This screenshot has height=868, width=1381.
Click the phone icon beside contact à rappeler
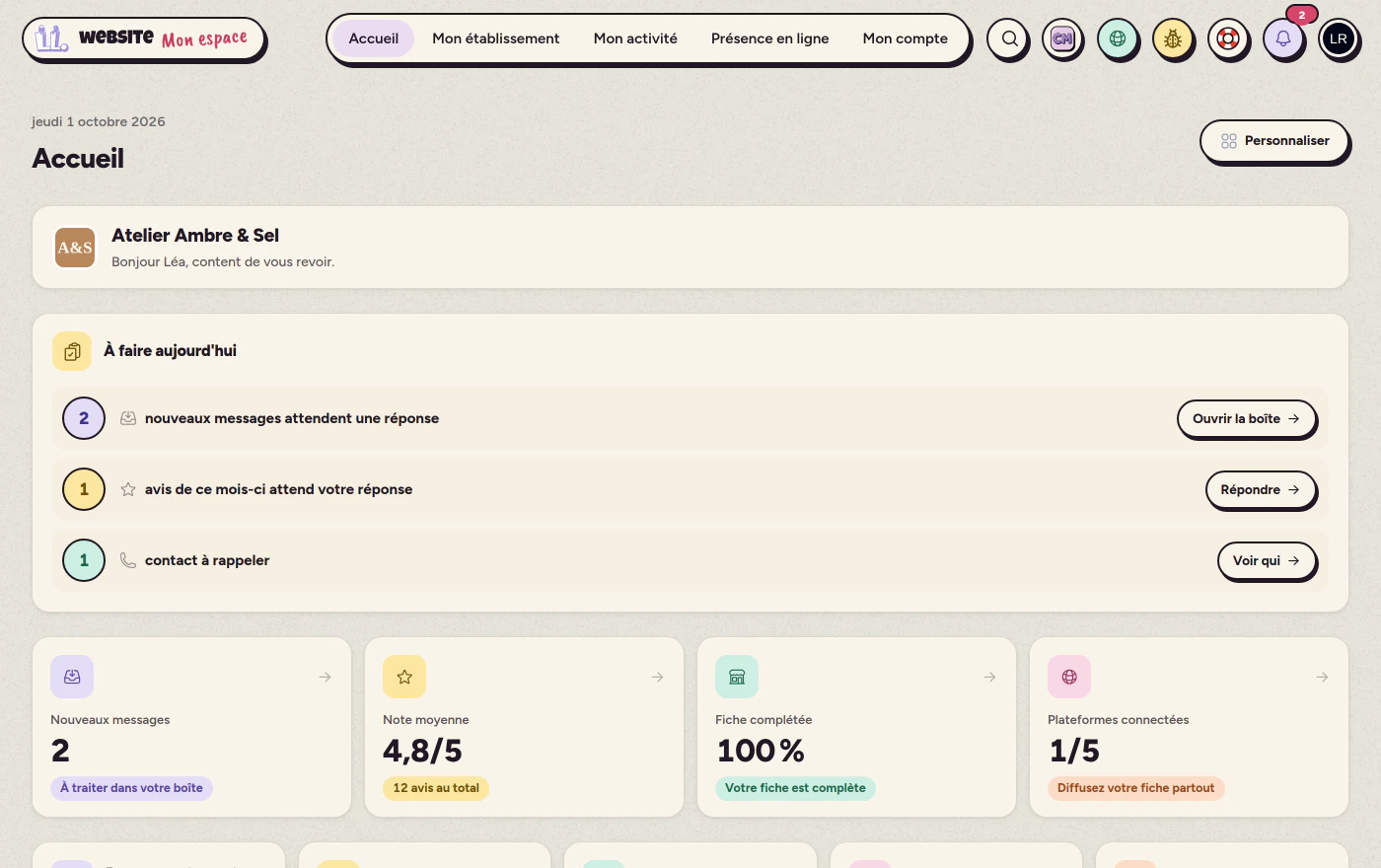click(x=128, y=560)
